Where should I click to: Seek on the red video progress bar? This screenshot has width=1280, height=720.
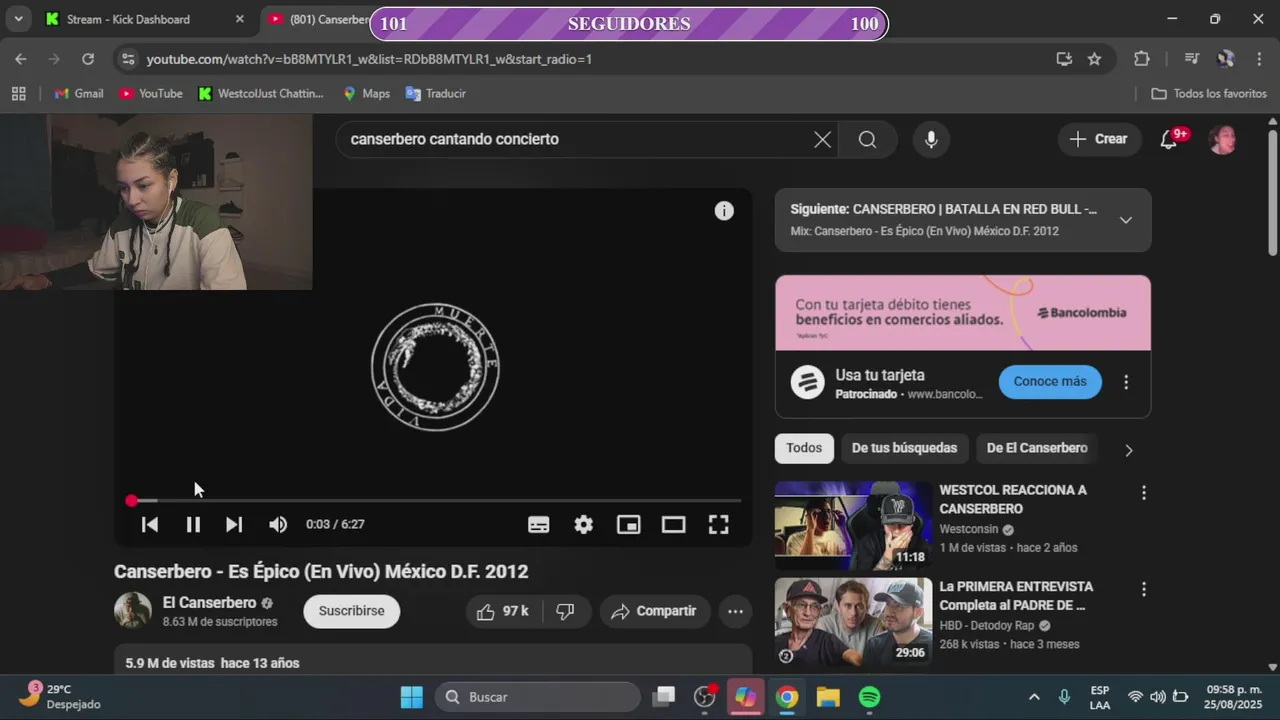click(x=436, y=500)
